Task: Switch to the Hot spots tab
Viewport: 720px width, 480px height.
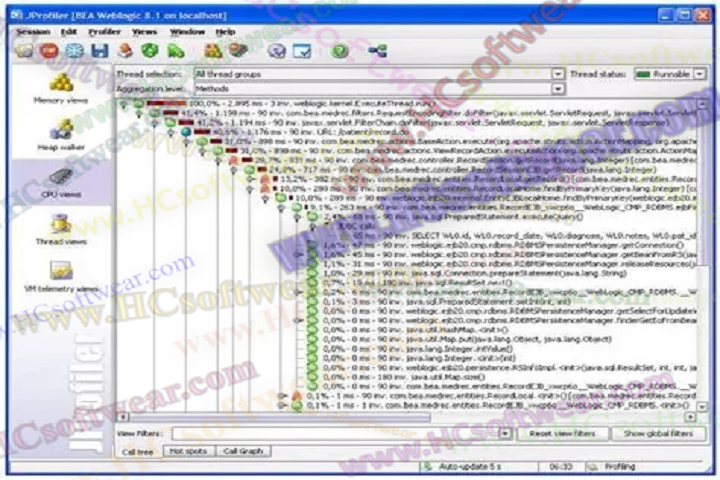Action: point(188,451)
